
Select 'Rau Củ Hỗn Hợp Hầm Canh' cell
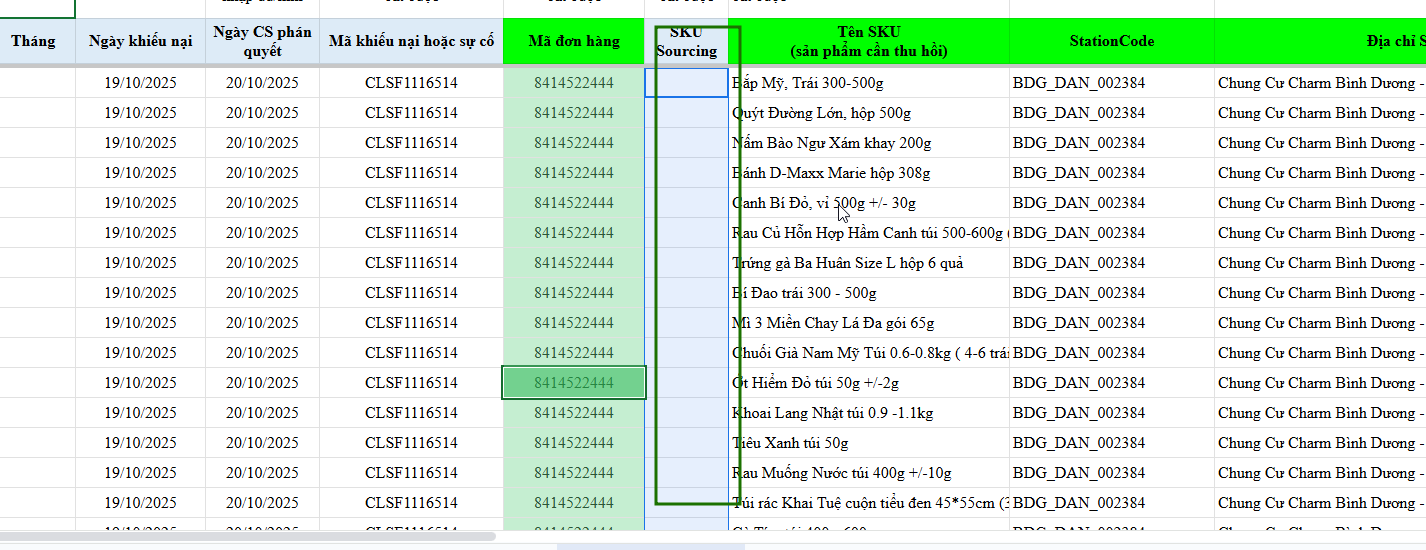(x=869, y=233)
